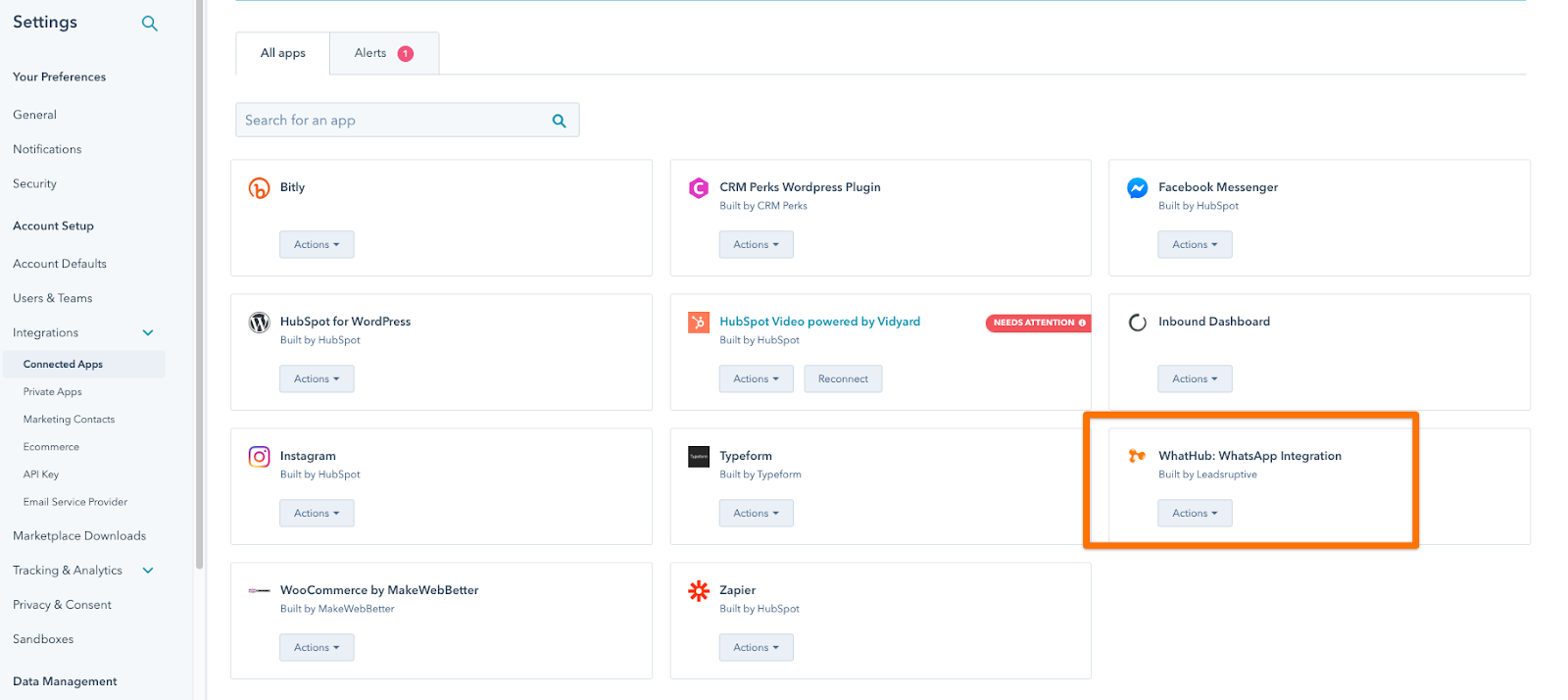The width and height of the screenshot is (1568, 700).
Task: Select Ecommerce in sidebar
Action: pyautogui.click(x=52, y=447)
